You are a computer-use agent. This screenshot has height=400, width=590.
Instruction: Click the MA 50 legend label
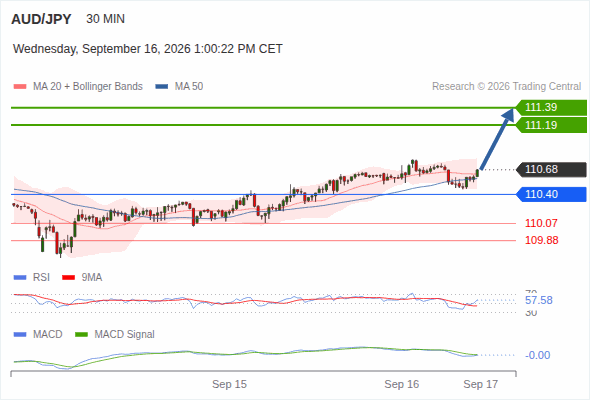click(x=189, y=87)
